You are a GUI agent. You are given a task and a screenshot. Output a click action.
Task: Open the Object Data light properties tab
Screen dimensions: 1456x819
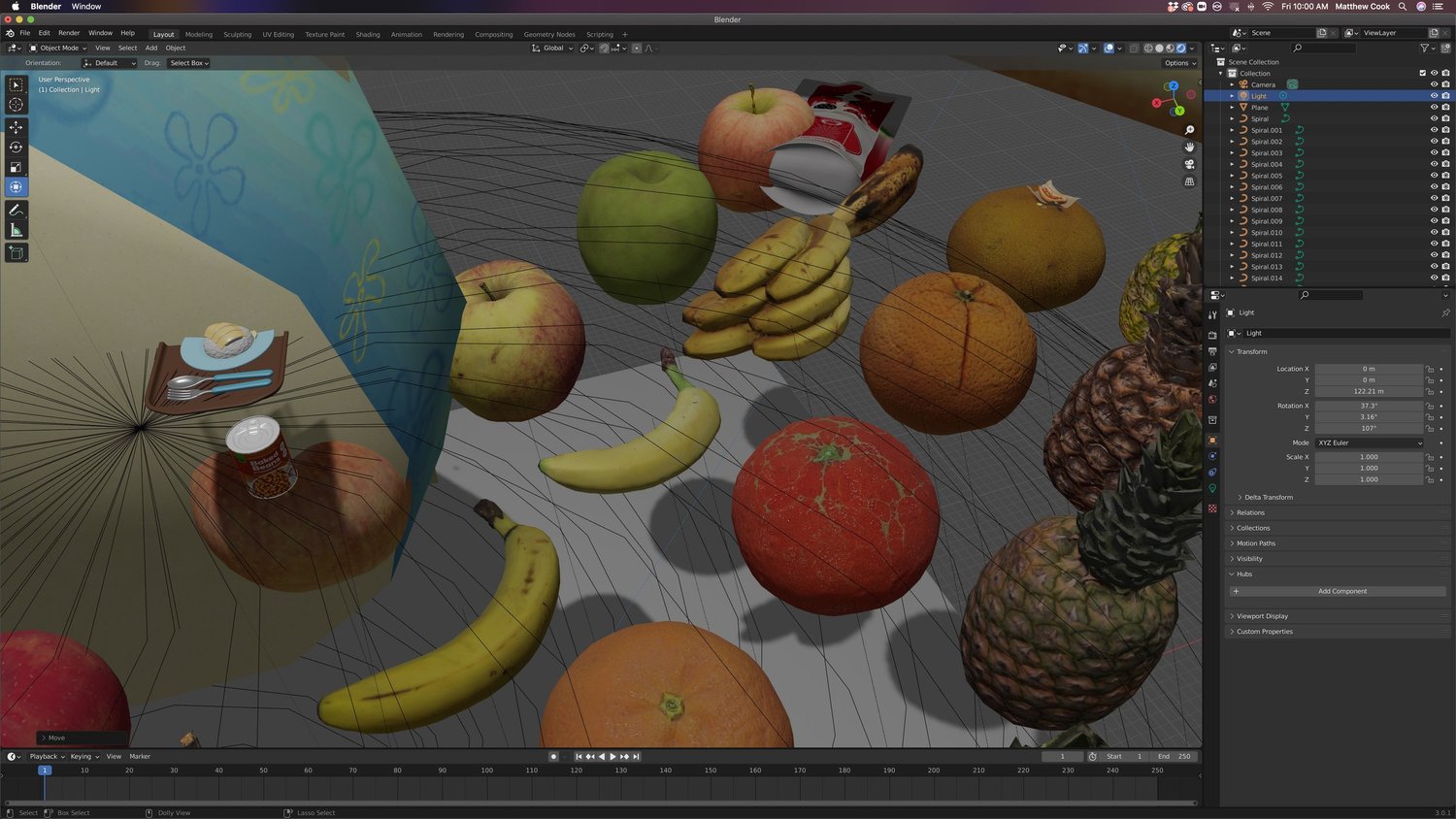1212,488
